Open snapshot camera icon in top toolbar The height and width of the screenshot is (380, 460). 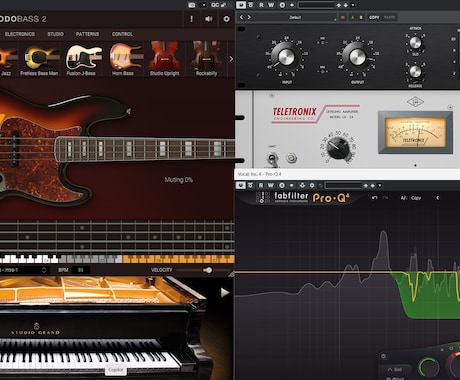pos(192,5)
